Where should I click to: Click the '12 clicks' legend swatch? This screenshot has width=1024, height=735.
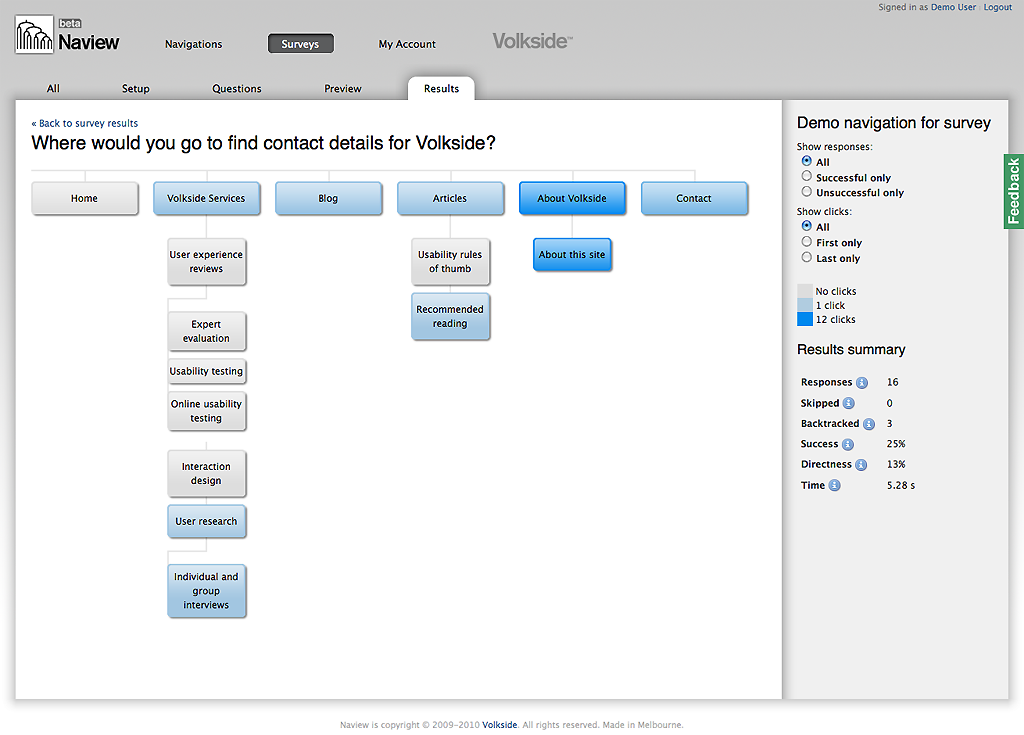click(x=805, y=319)
